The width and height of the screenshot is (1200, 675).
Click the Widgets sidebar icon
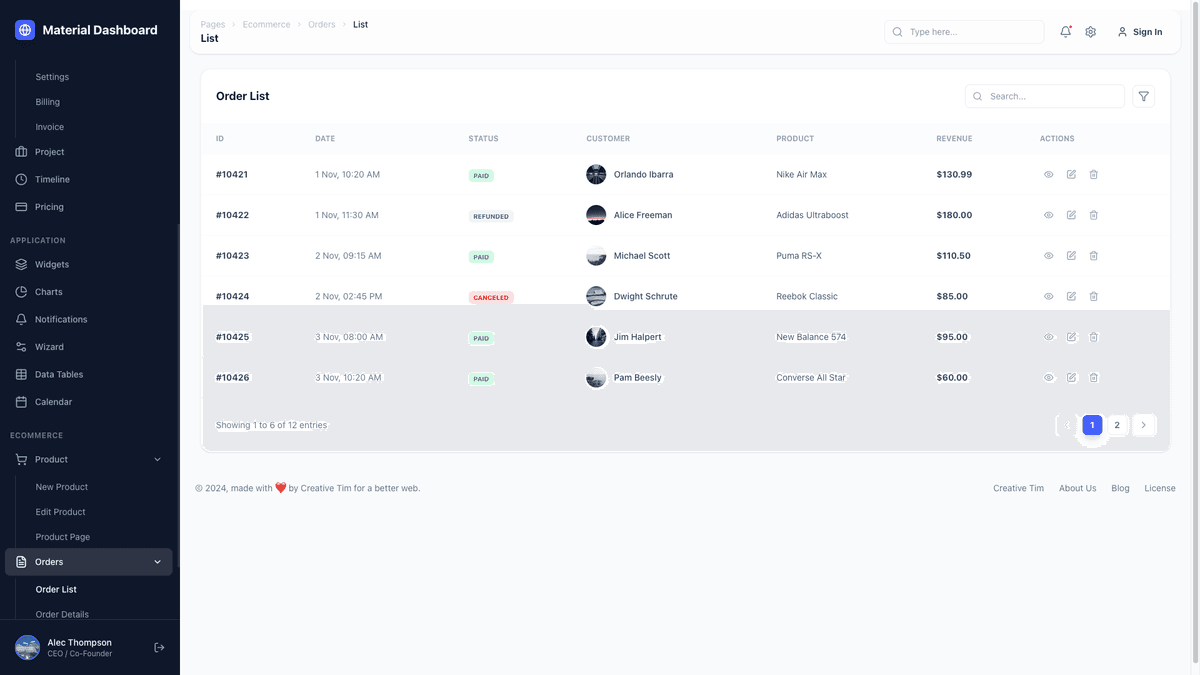pos(22,263)
